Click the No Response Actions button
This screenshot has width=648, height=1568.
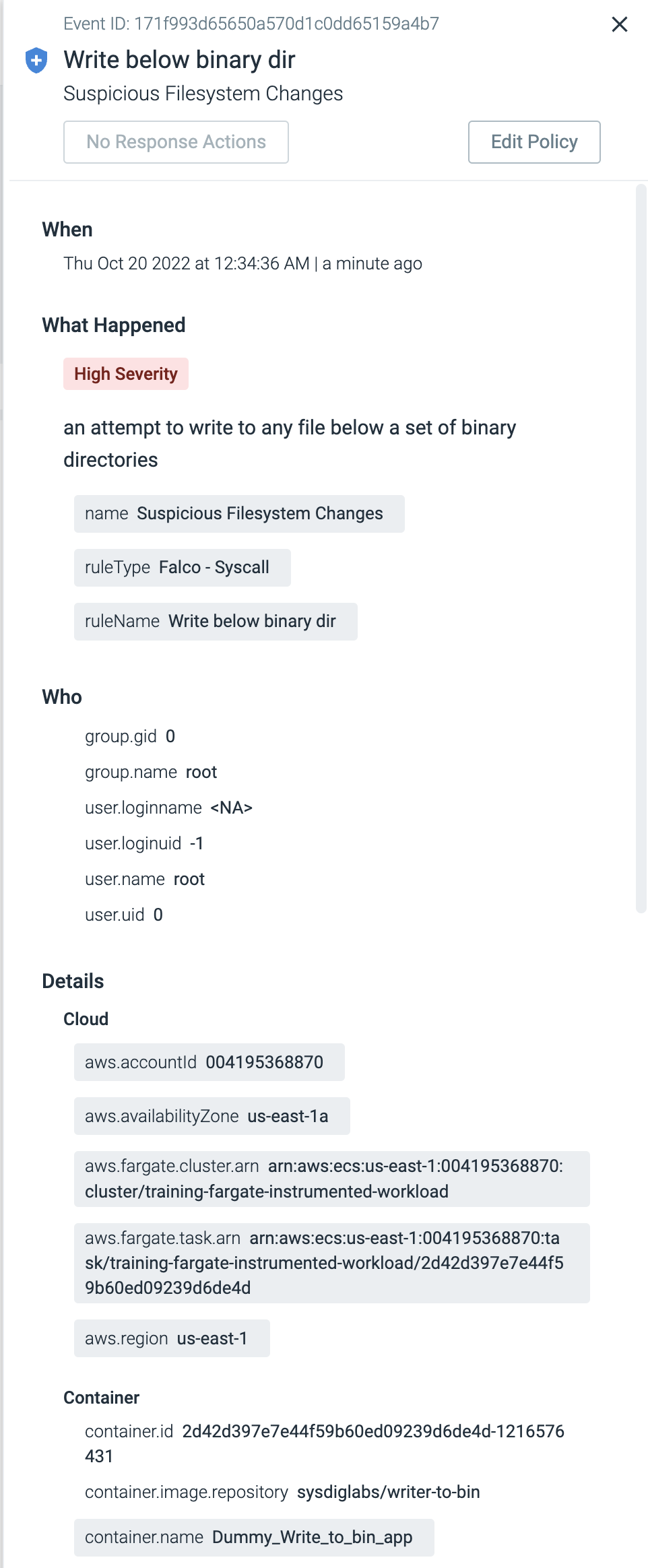click(176, 142)
